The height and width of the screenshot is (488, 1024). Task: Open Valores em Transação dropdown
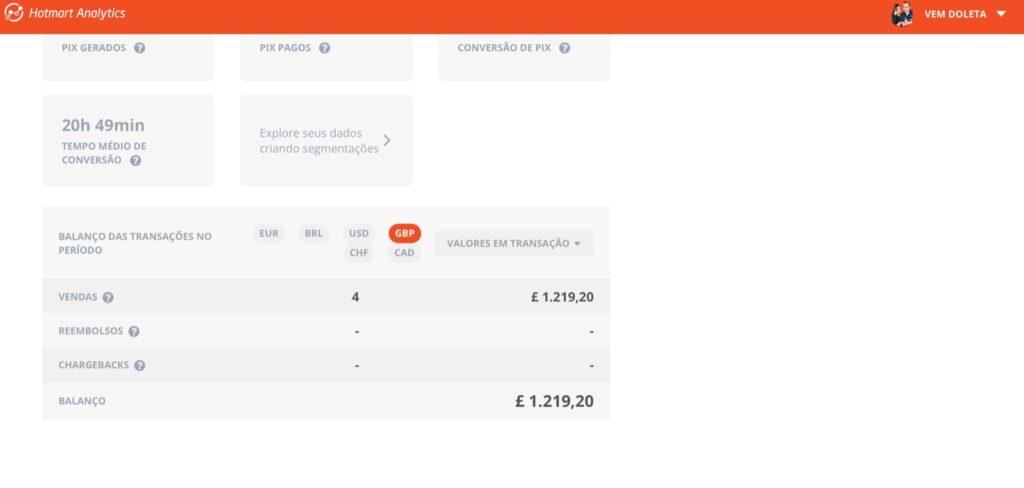[x=513, y=243]
